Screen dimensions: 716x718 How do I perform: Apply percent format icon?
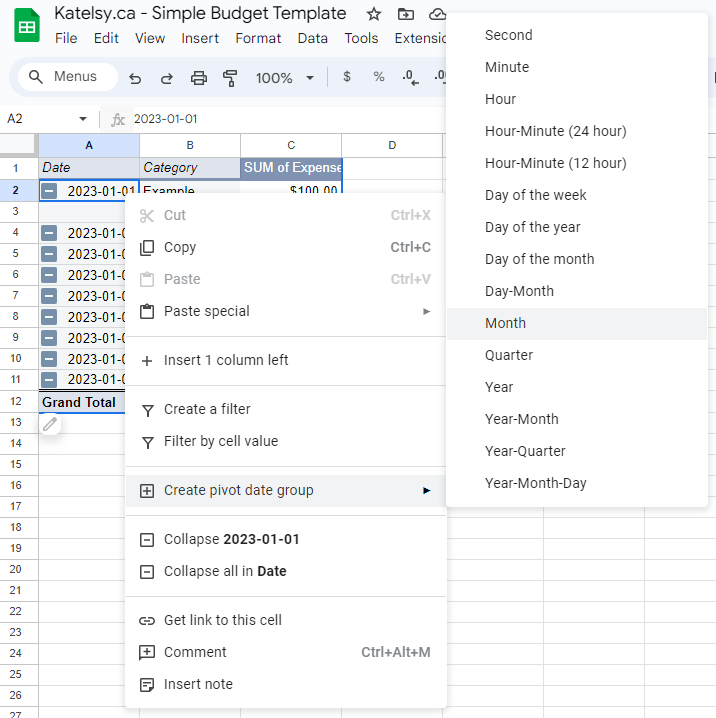pyautogui.click(x=378, y=77)
